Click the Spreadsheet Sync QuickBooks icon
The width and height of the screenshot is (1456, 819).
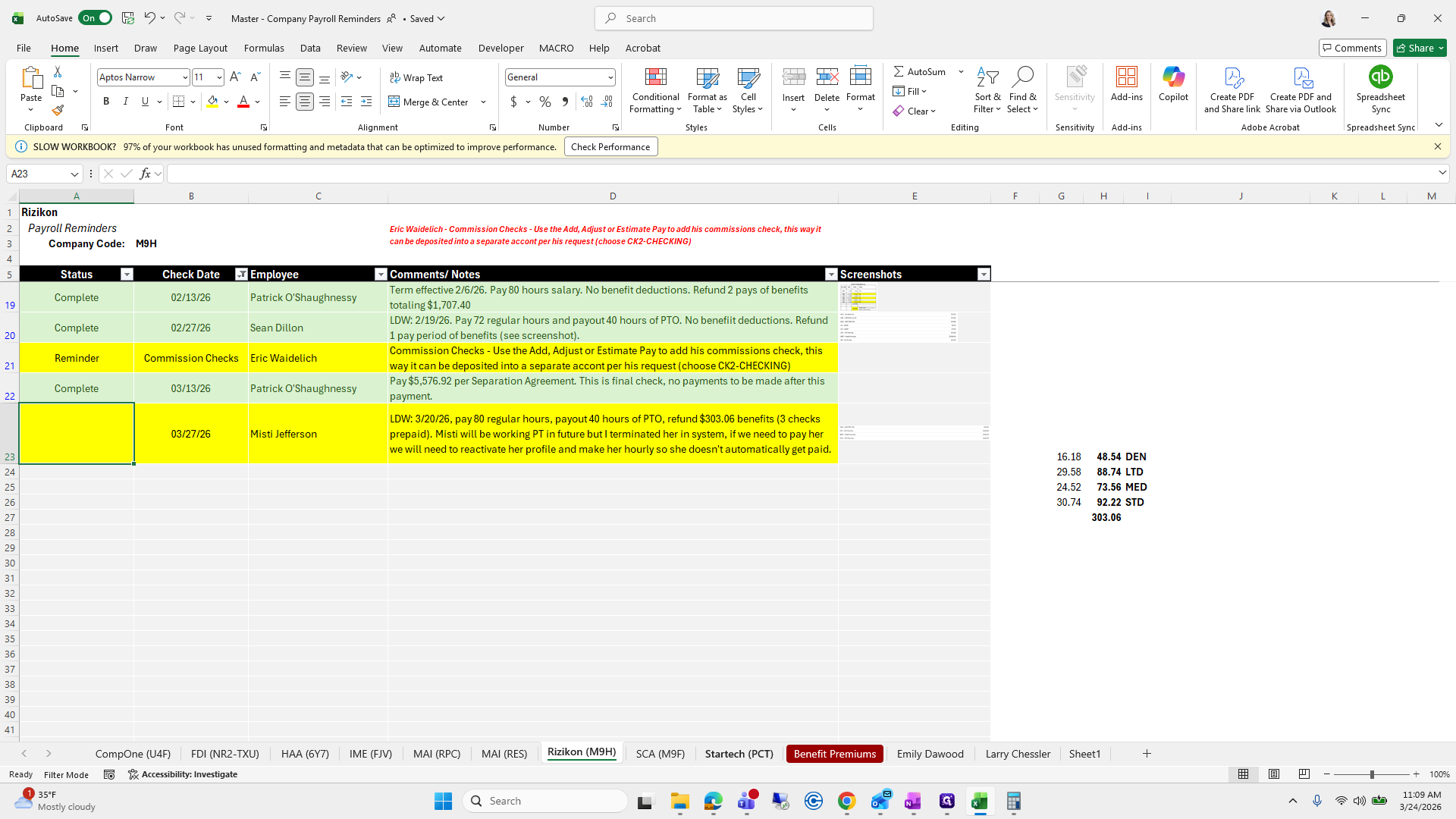tap(1380, 77)
